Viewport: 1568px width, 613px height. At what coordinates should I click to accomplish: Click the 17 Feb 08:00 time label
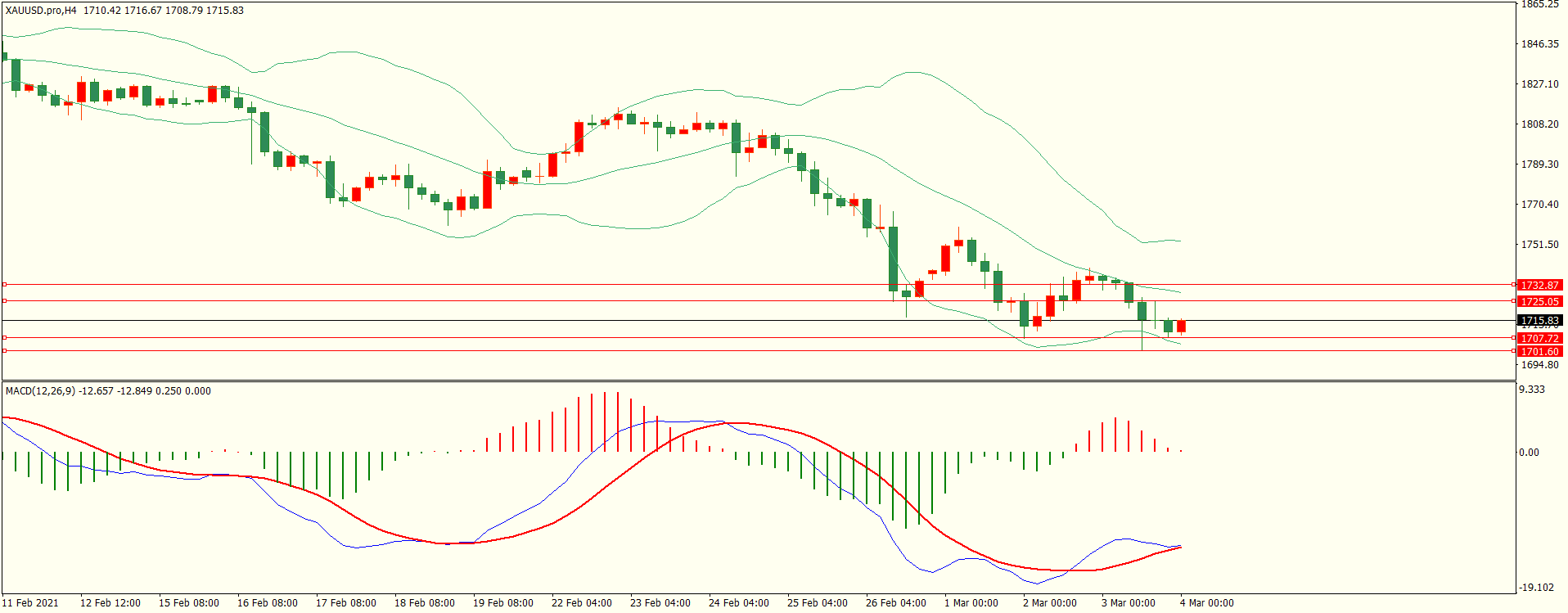click(346, 603)
